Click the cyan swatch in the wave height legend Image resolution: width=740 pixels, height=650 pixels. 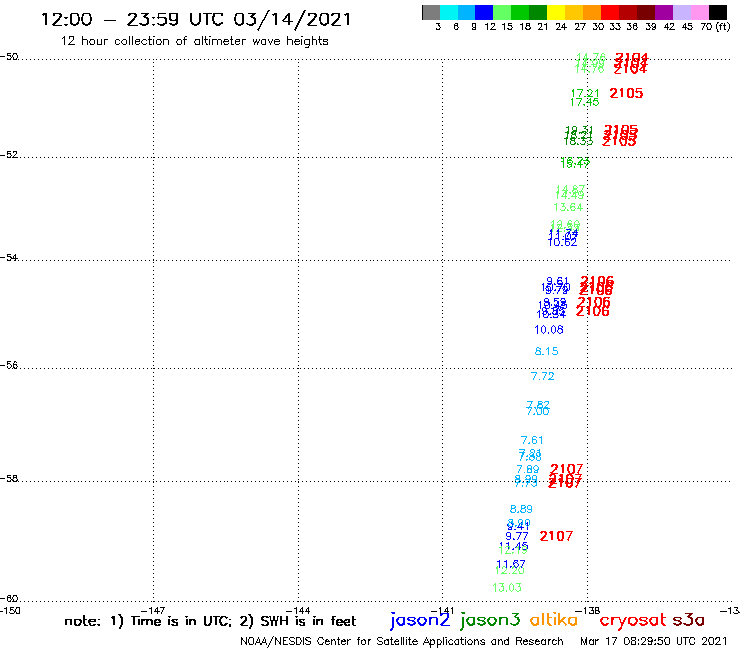[448, 12]
